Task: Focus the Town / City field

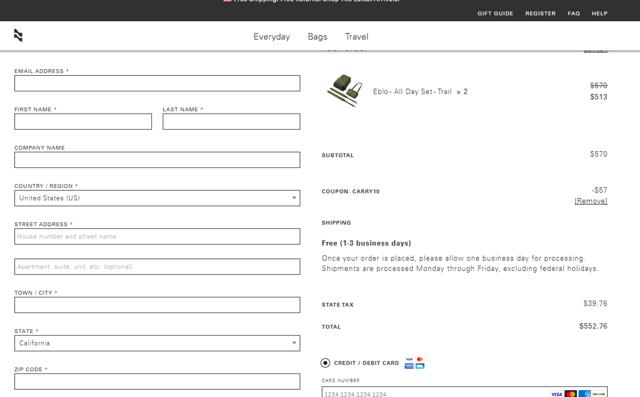Action: (157, 305)
